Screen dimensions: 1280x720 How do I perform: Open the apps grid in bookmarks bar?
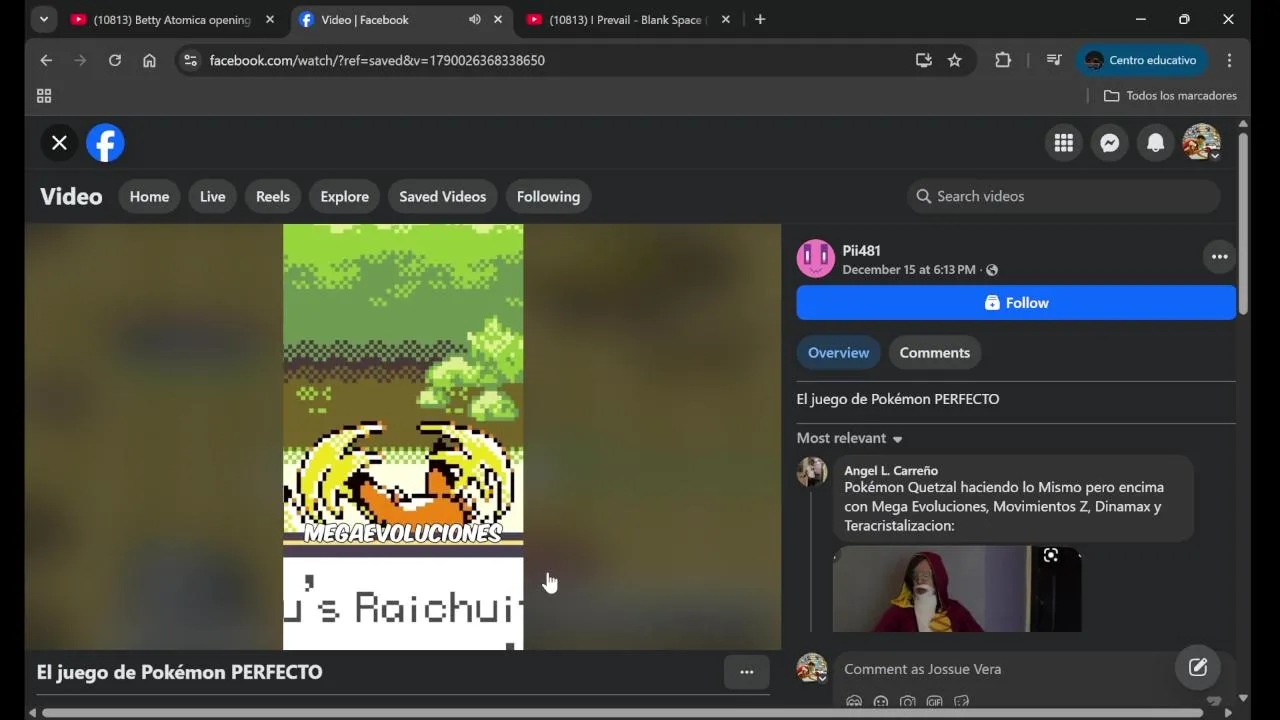pyautogui.click(x=44, y=96)
